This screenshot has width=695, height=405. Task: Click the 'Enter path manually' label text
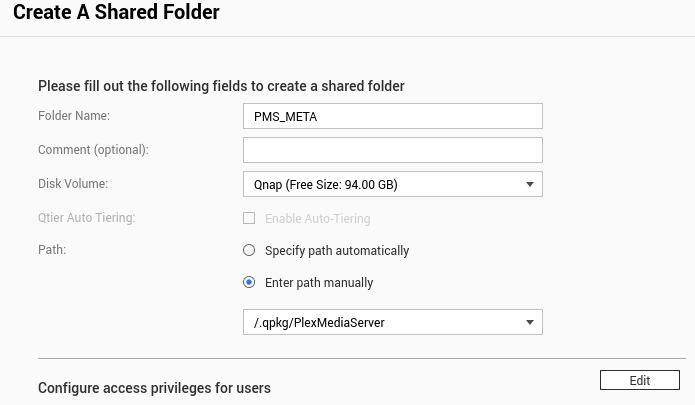pyautogui.click(x=319, y=283)
